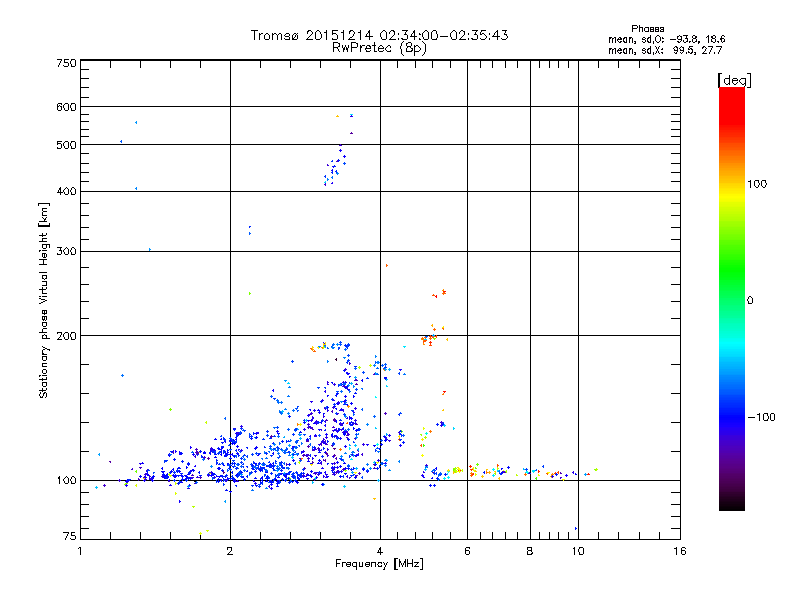Screen dimensions: 800x600
Task: Click the colorbar tick label '-100'
Action: pyautogui.click(x=761, y=417)
